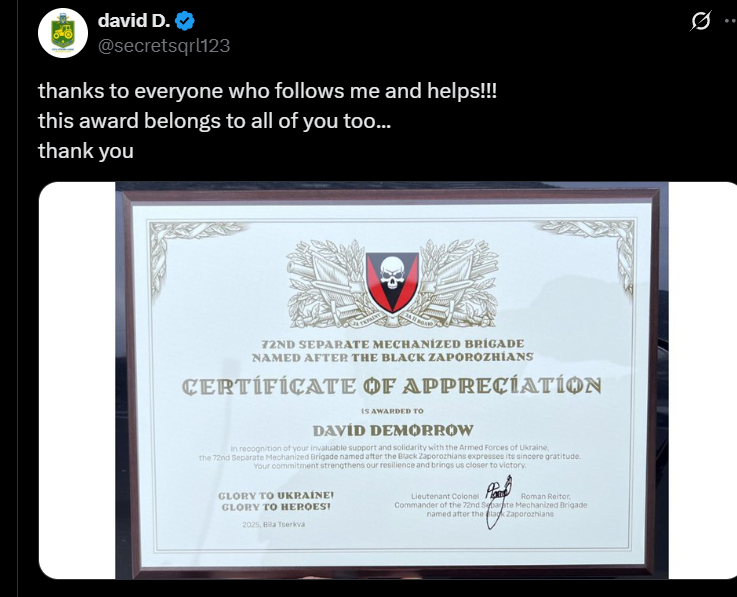Click the 'thank you' line of post
This screenshot has width=737, height=597.
pos(86,151)
